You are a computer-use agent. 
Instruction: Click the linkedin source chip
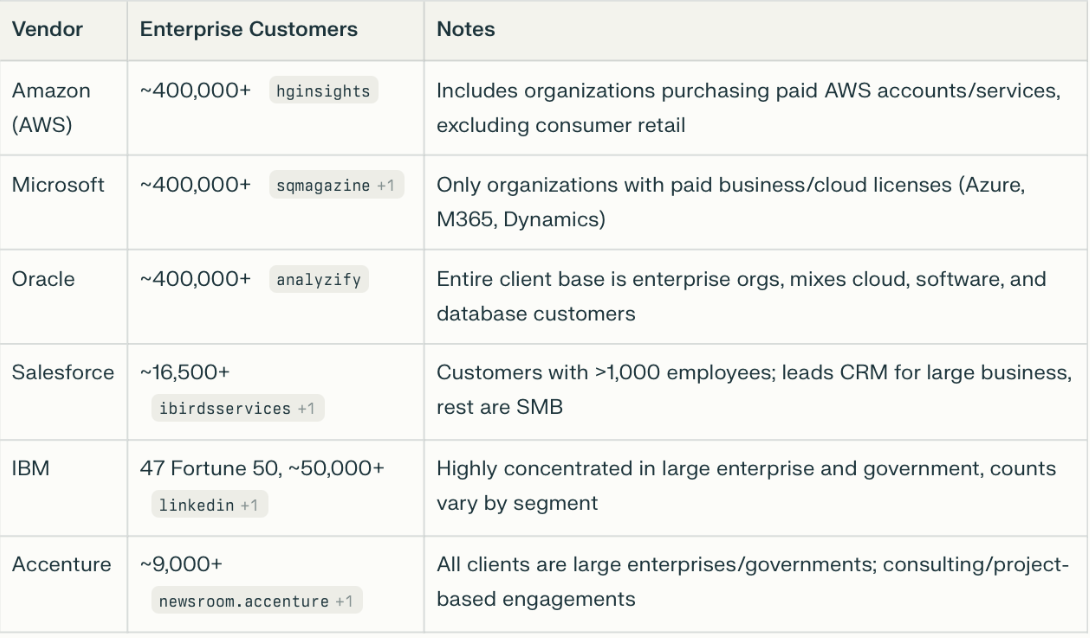click(209, 504)
